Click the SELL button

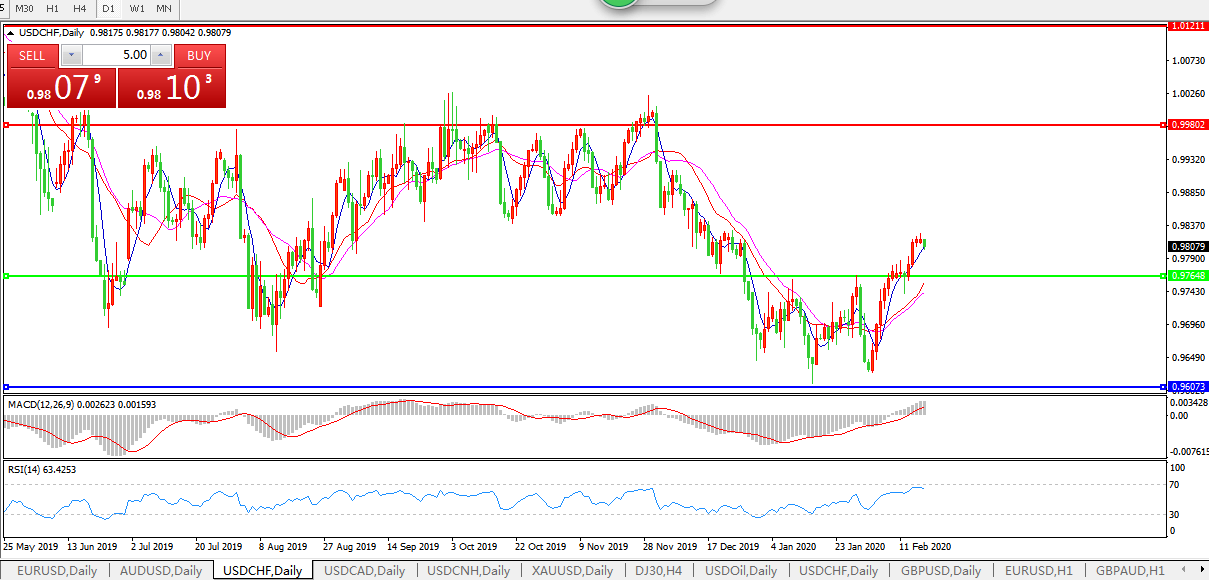coord(32,55)
